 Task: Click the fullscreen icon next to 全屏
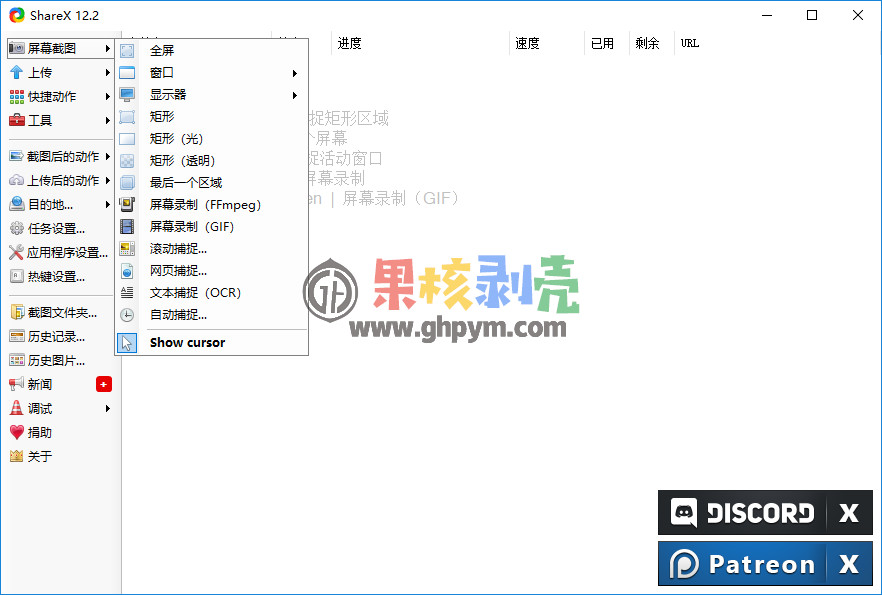coord(127,51)
